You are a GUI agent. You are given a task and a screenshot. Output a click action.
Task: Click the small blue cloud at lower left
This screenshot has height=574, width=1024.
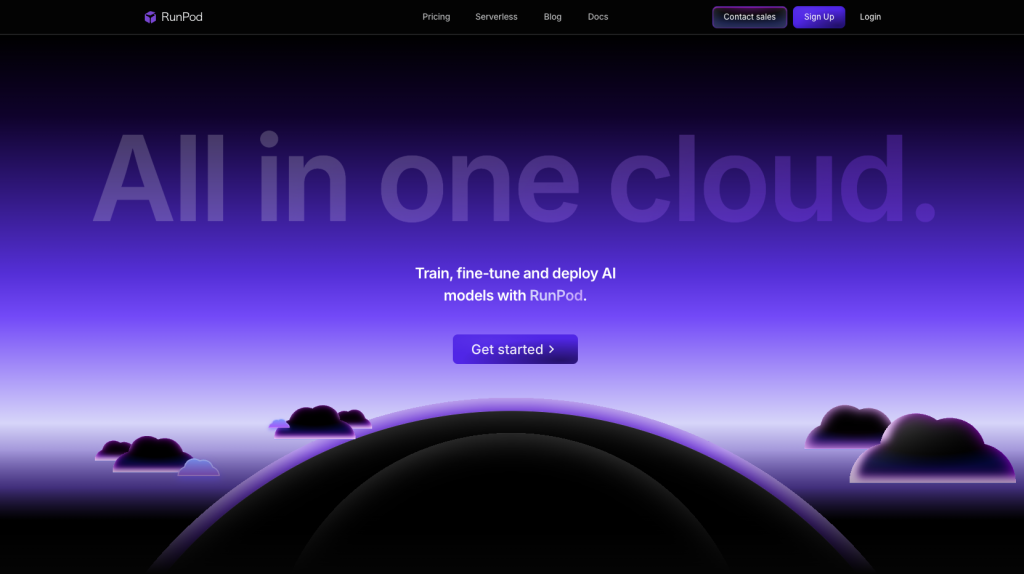coord(199,468)
